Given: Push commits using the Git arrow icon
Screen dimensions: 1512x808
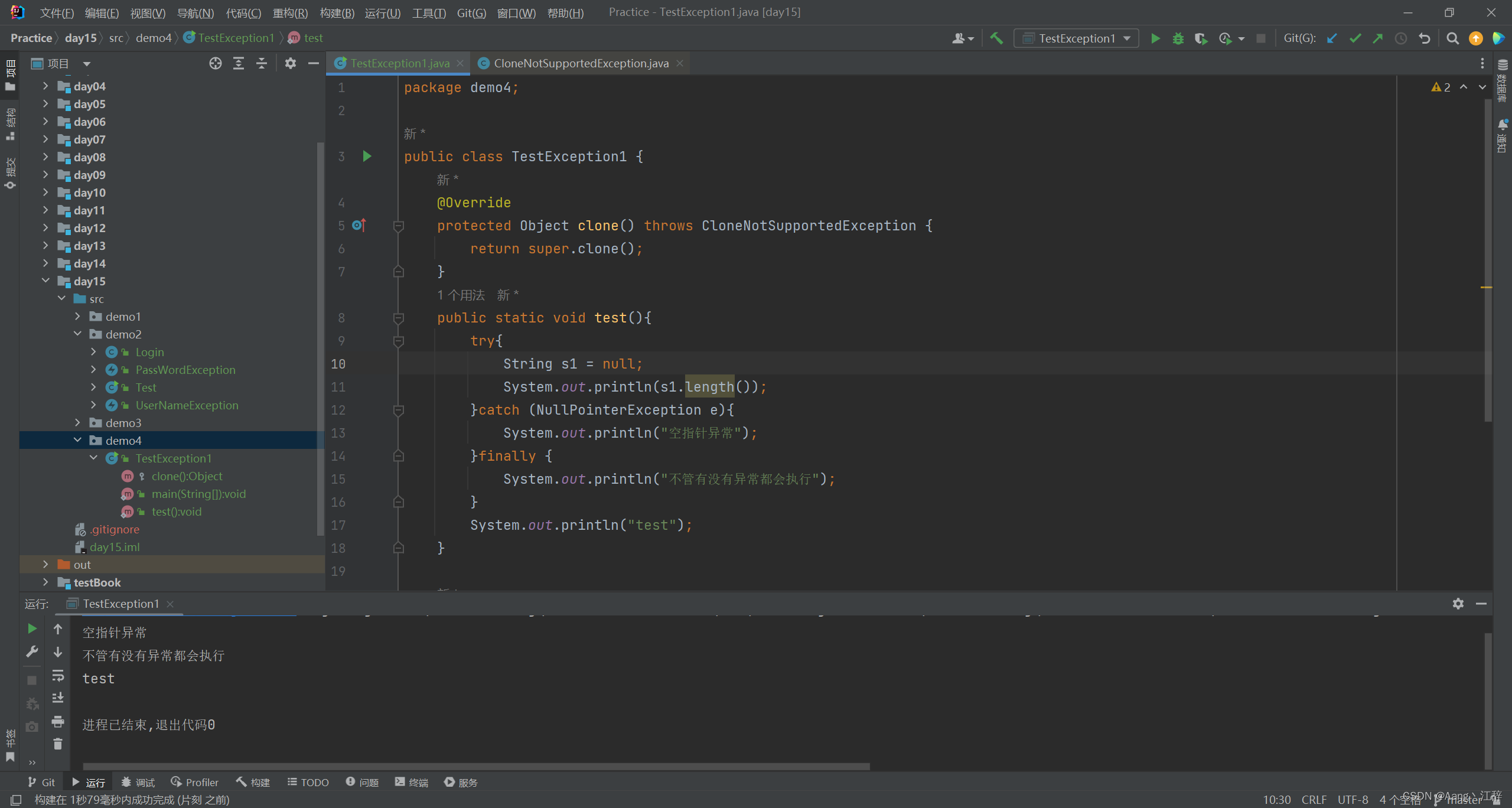Looking at the screenshot, I should point(1379,38).
